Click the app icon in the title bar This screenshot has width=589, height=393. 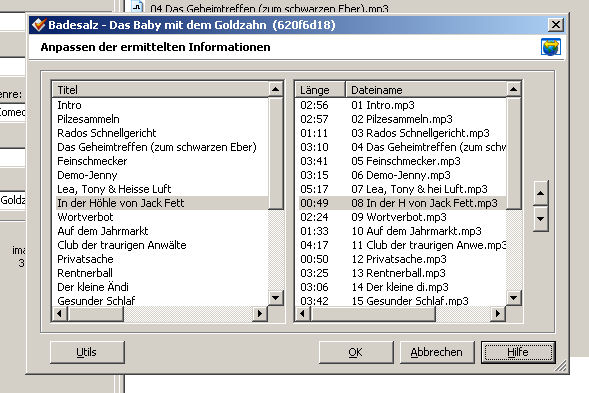[39, 25]
